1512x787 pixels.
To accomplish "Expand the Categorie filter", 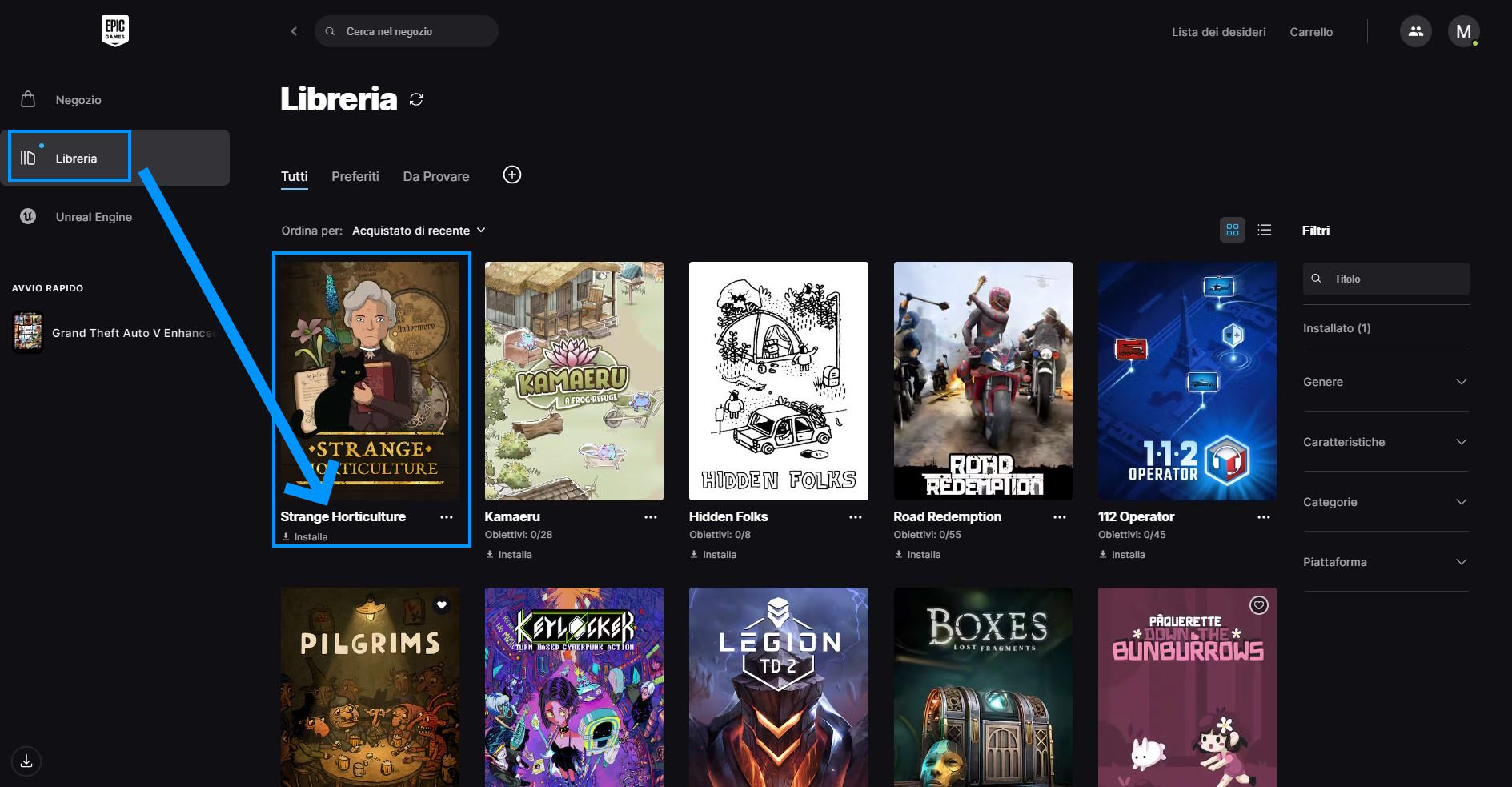I will [1386, 502].
